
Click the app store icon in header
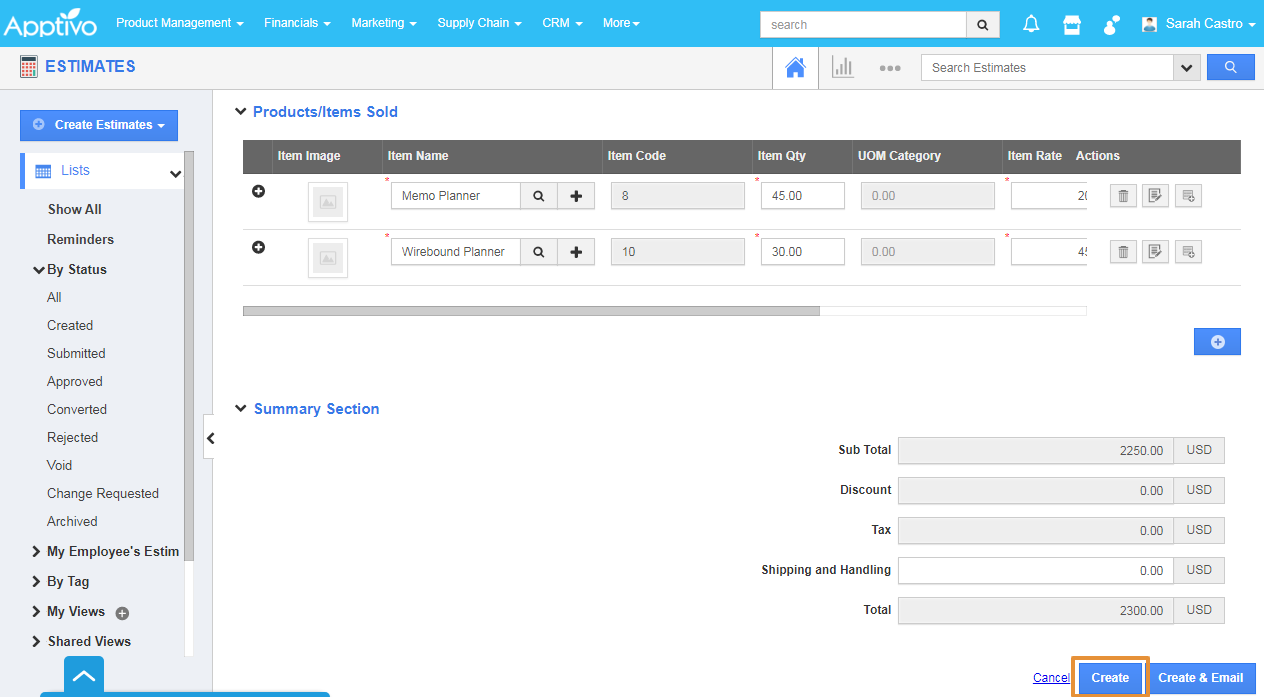click(x=1072, y=24)
